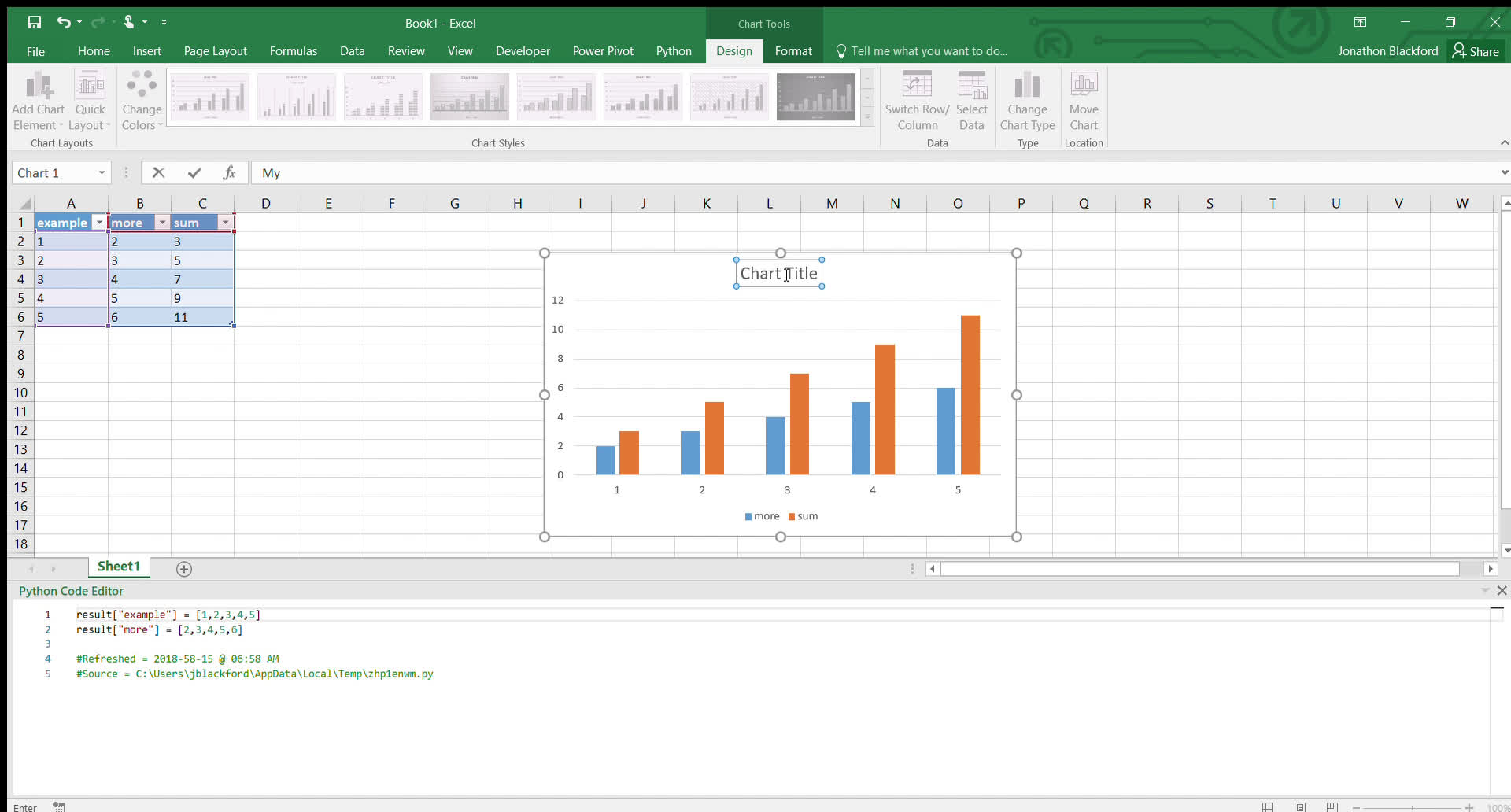
Task: Open the 'sum' column filter dropdown
Action: [226, 223]
